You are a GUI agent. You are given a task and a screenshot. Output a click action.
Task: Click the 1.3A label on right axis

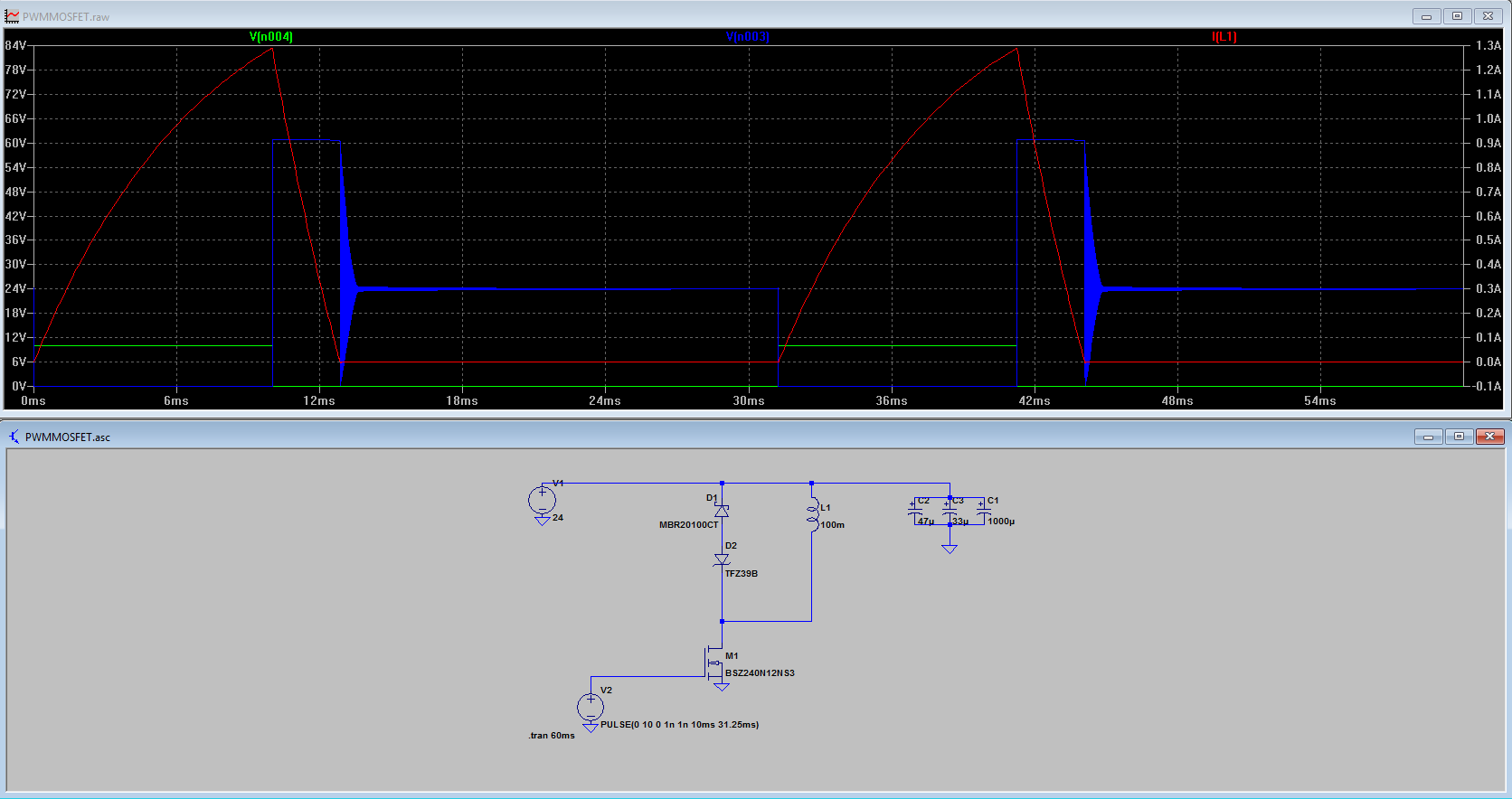pos(1488,45)
